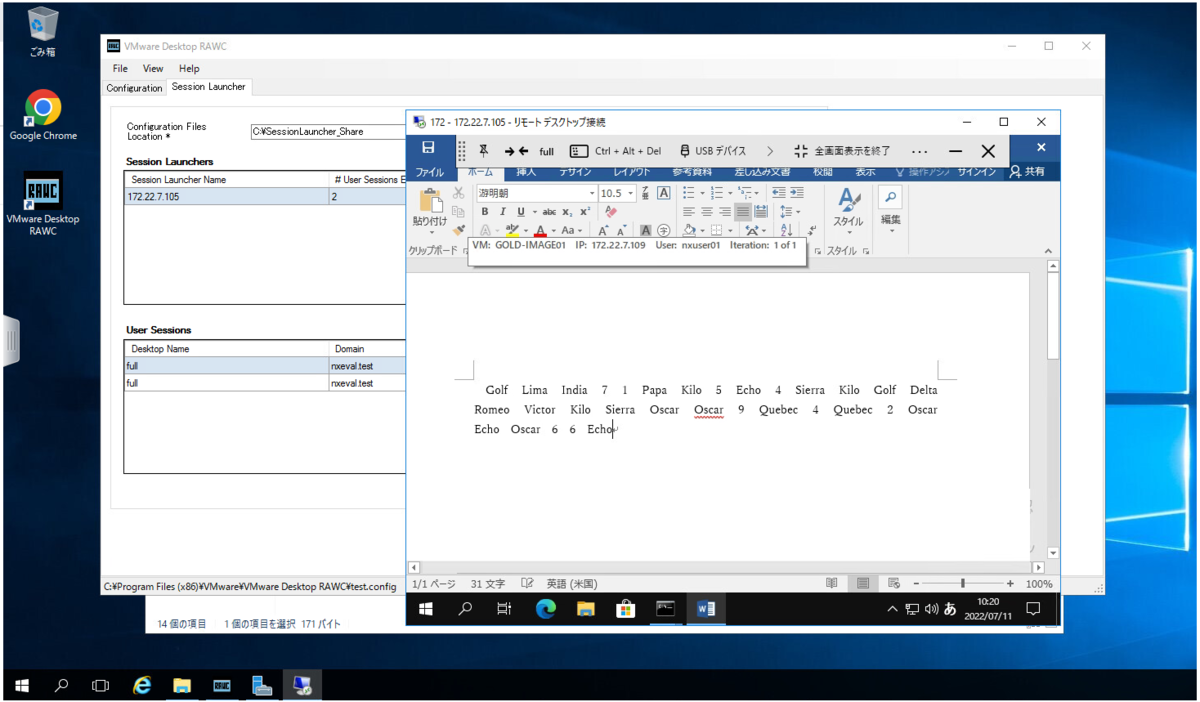This screenshot has height=702, width=1200.
Task: Switch to the Configuration tab in RAWC
Action: point(134,88)
